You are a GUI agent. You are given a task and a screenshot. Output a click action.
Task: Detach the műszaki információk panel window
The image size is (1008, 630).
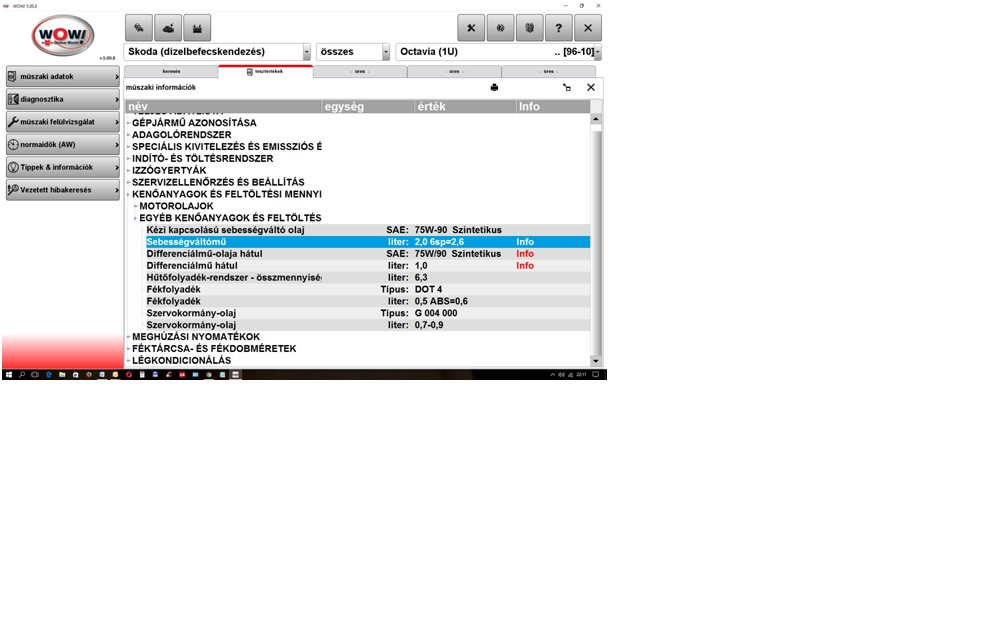click(566, 87)
